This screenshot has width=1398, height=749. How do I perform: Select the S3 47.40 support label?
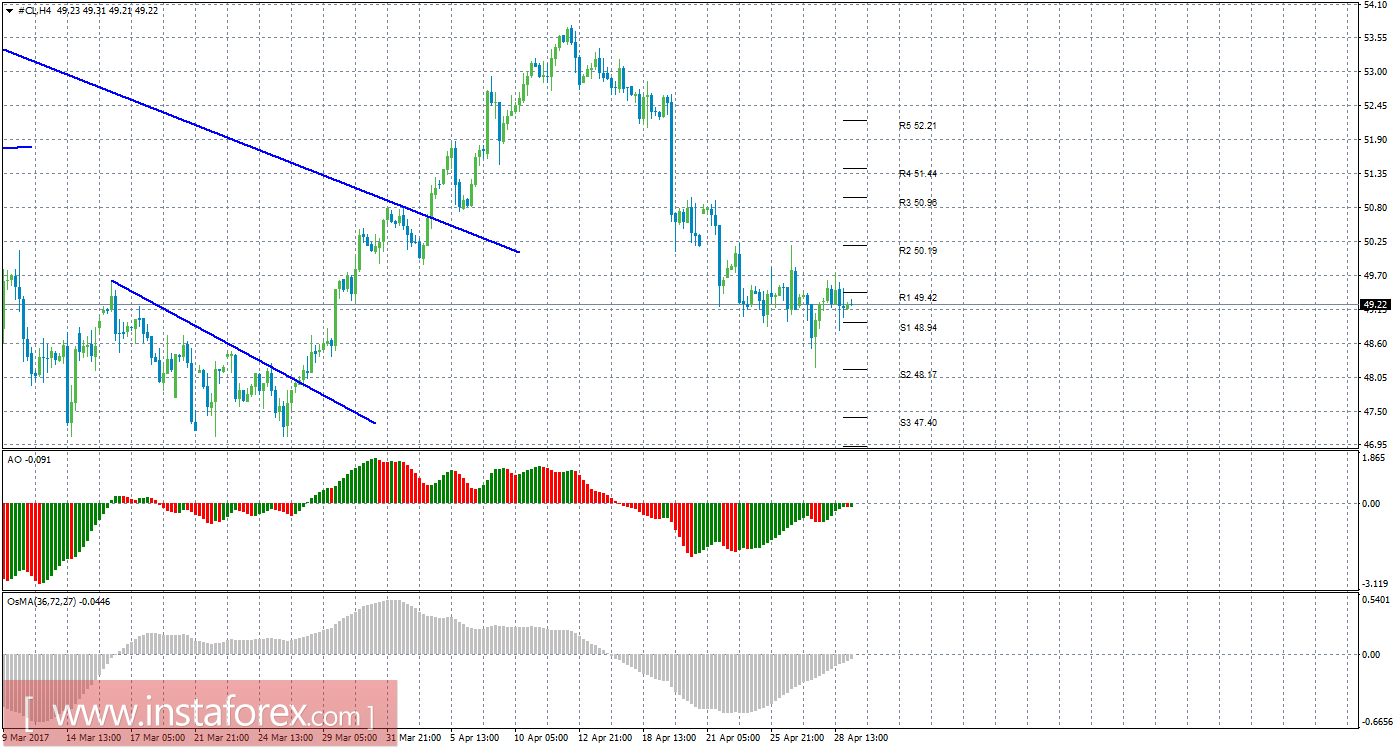tap(917, 423)
